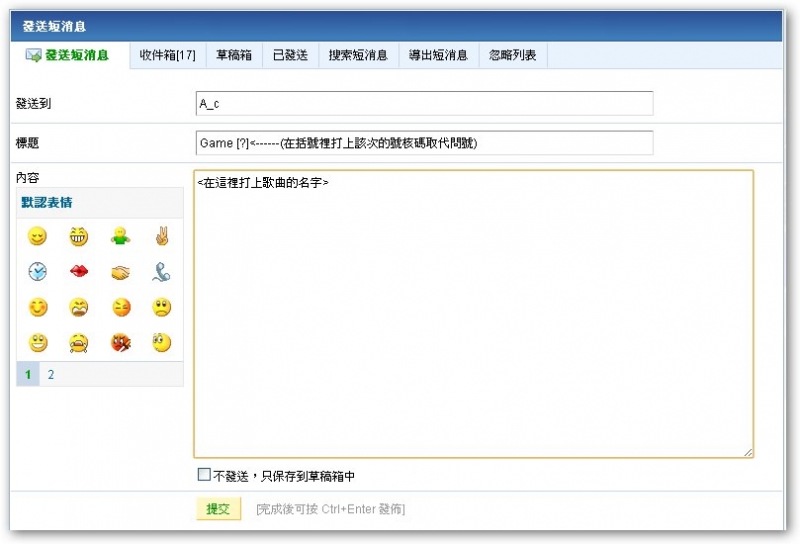Screen dimensions: 800x544
Task: Select emoticon page 1
Action: [x=28, y=375]
